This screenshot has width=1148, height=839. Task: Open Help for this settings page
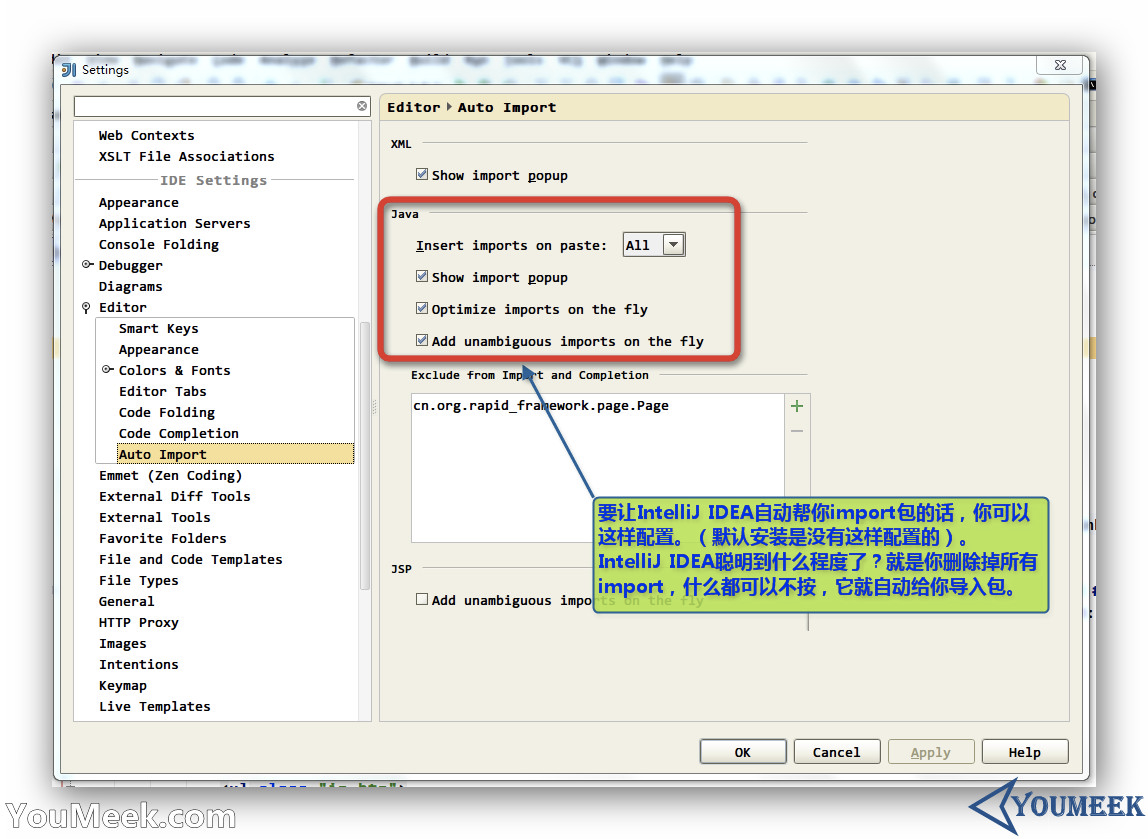click(x=1025, y=752)
